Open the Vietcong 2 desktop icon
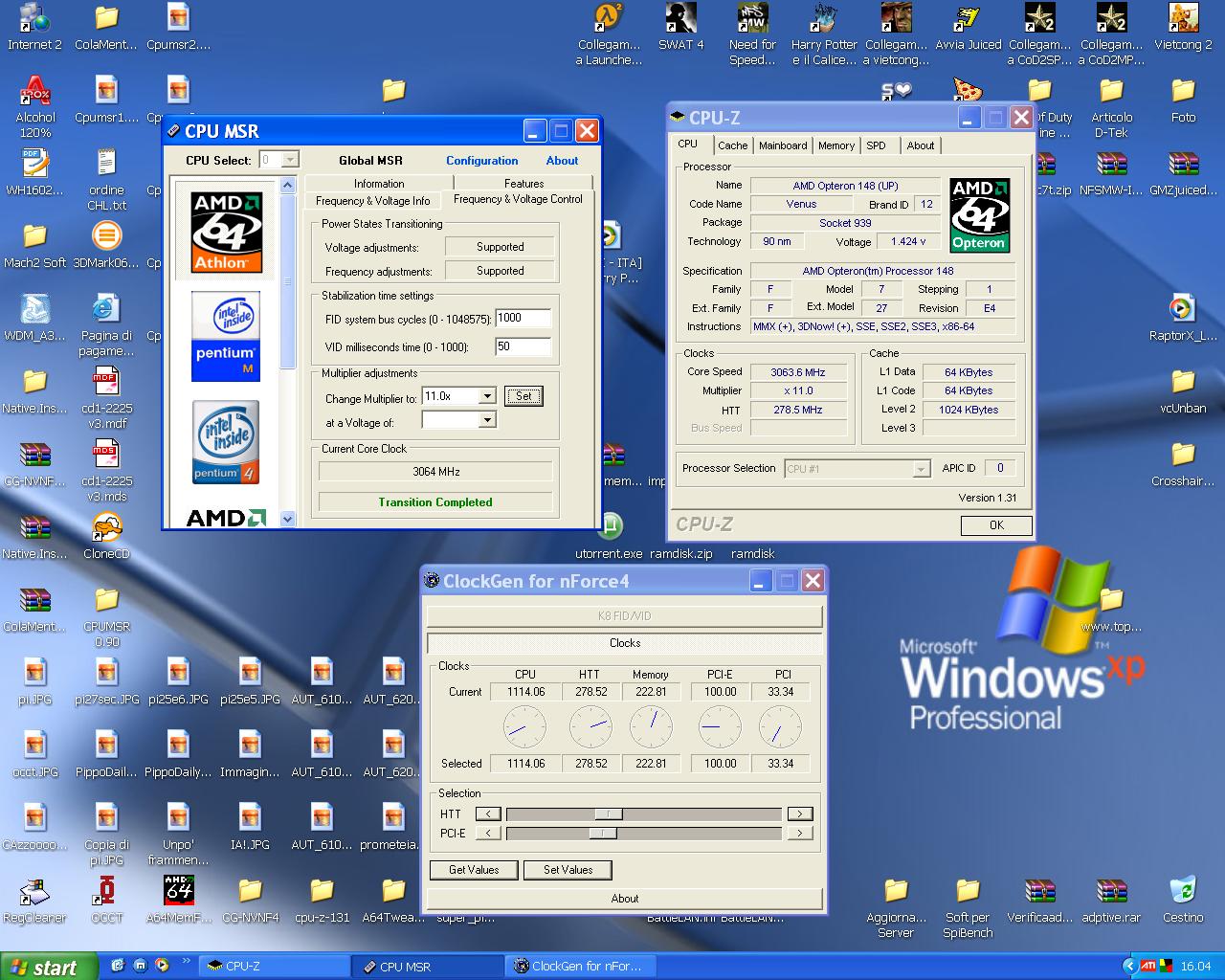Screen dimensions: 1225x980 coord(1183,28)
